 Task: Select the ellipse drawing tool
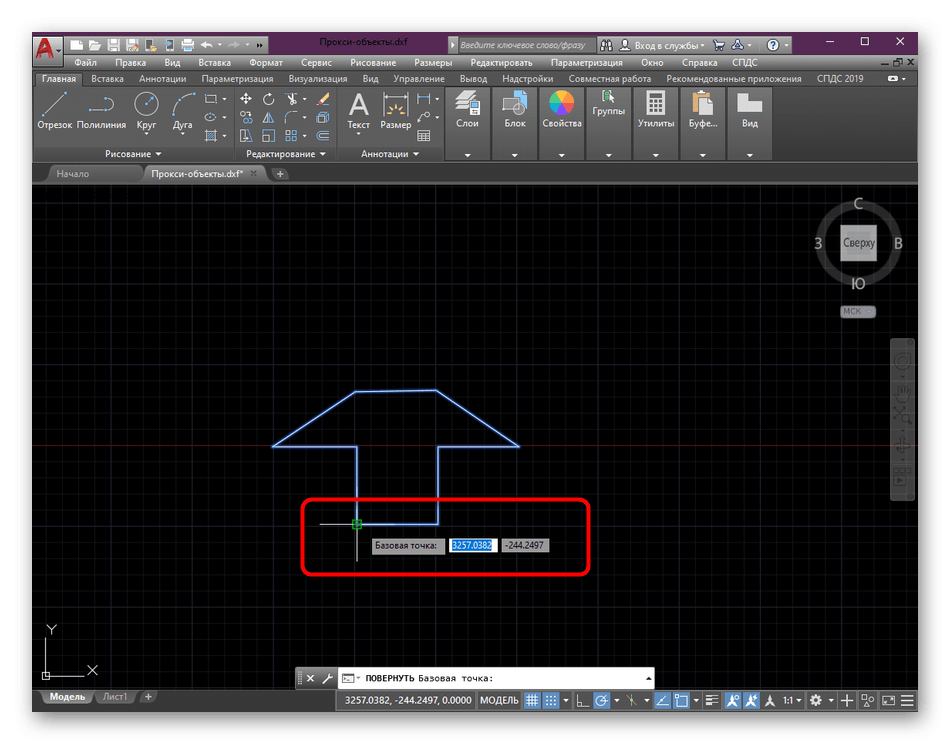(210, 117)
